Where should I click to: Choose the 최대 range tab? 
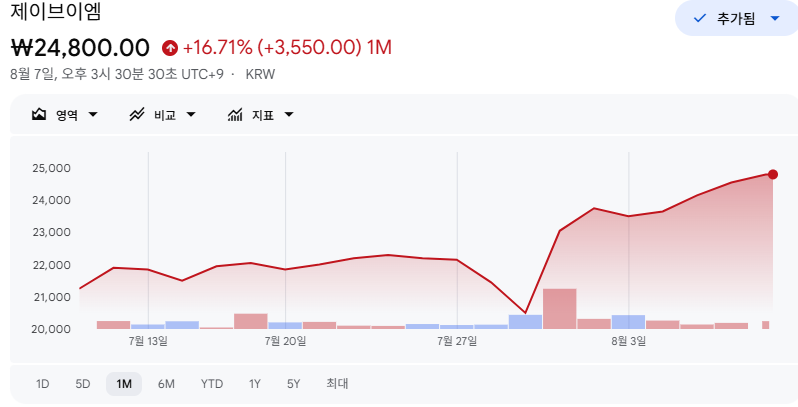click(x=337, y=384)
